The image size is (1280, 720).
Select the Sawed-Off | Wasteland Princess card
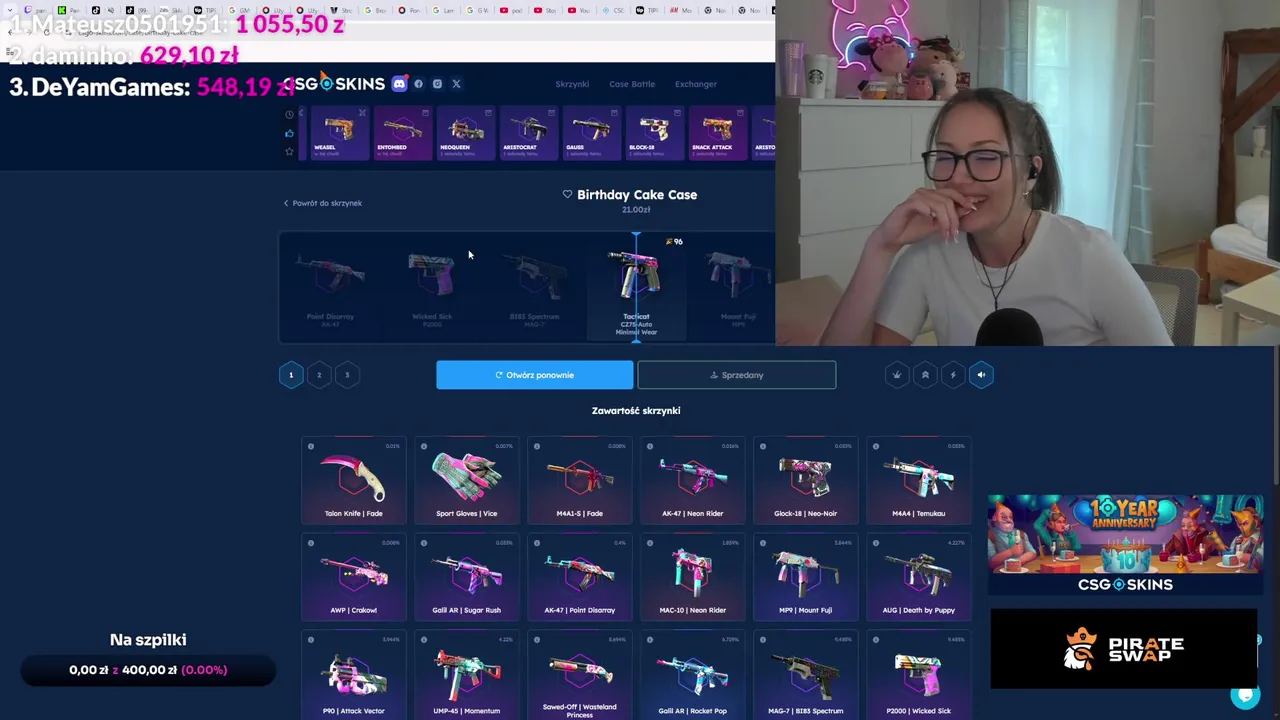coord(579,675)
